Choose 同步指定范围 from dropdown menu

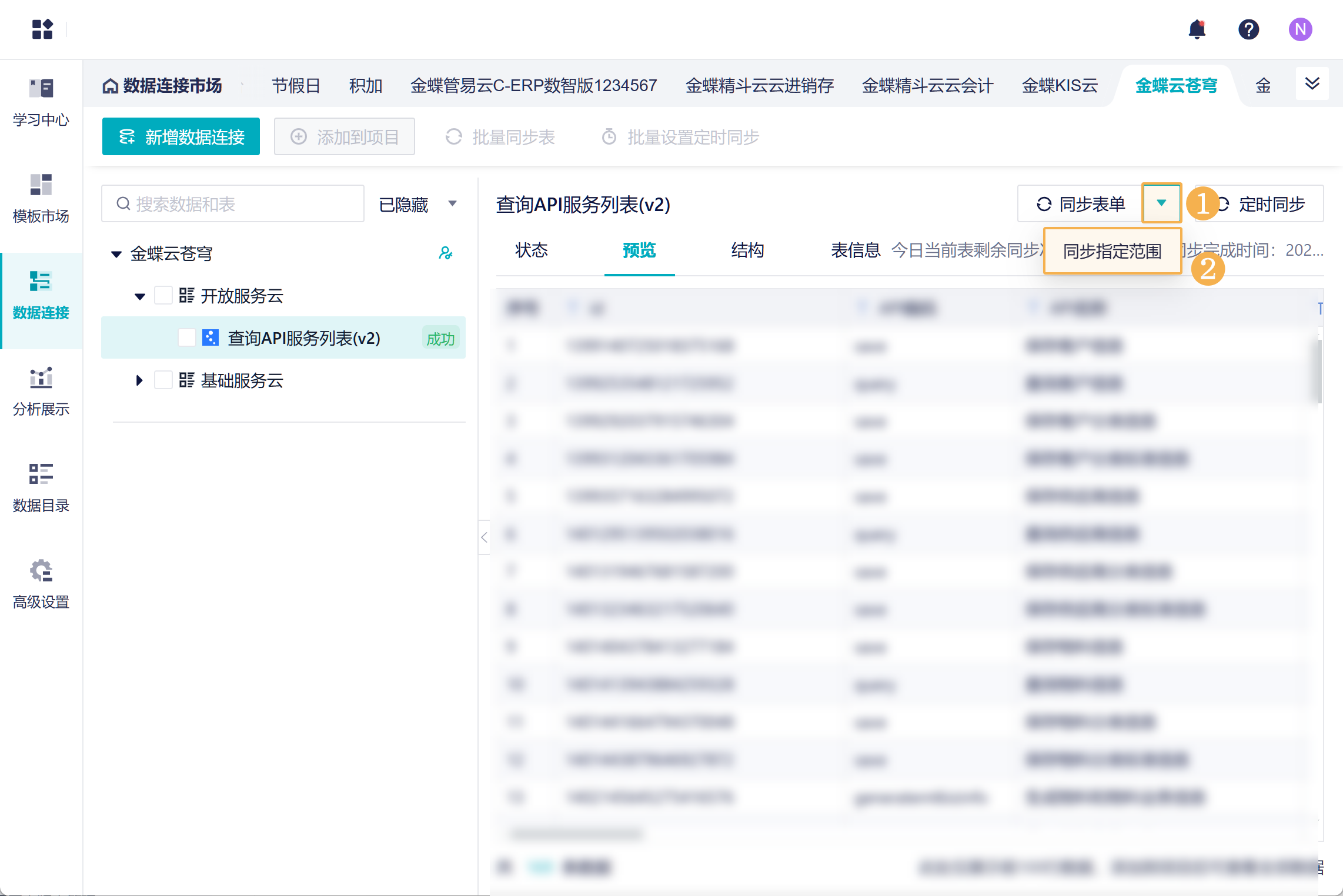(x=1112, y=252)
